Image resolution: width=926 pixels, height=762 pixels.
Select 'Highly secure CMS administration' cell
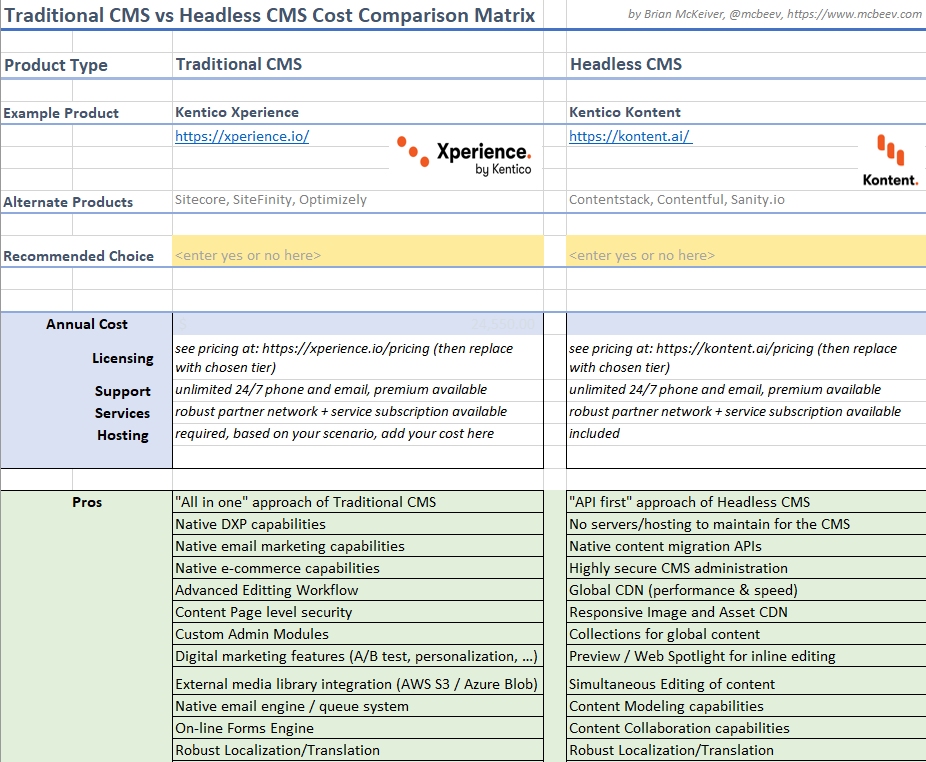(746, 568)
